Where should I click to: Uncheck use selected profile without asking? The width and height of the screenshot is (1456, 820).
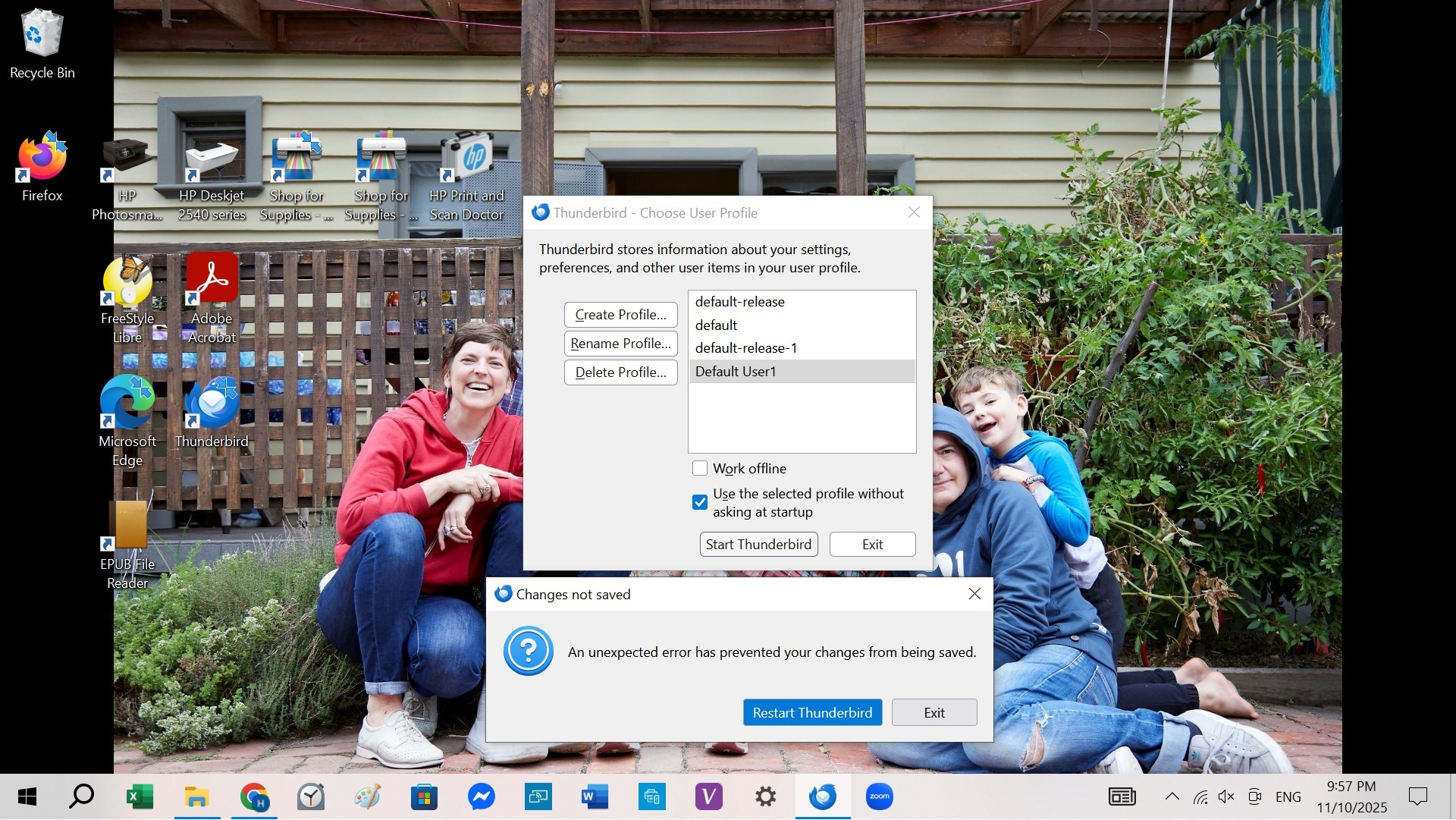[700, 502]
